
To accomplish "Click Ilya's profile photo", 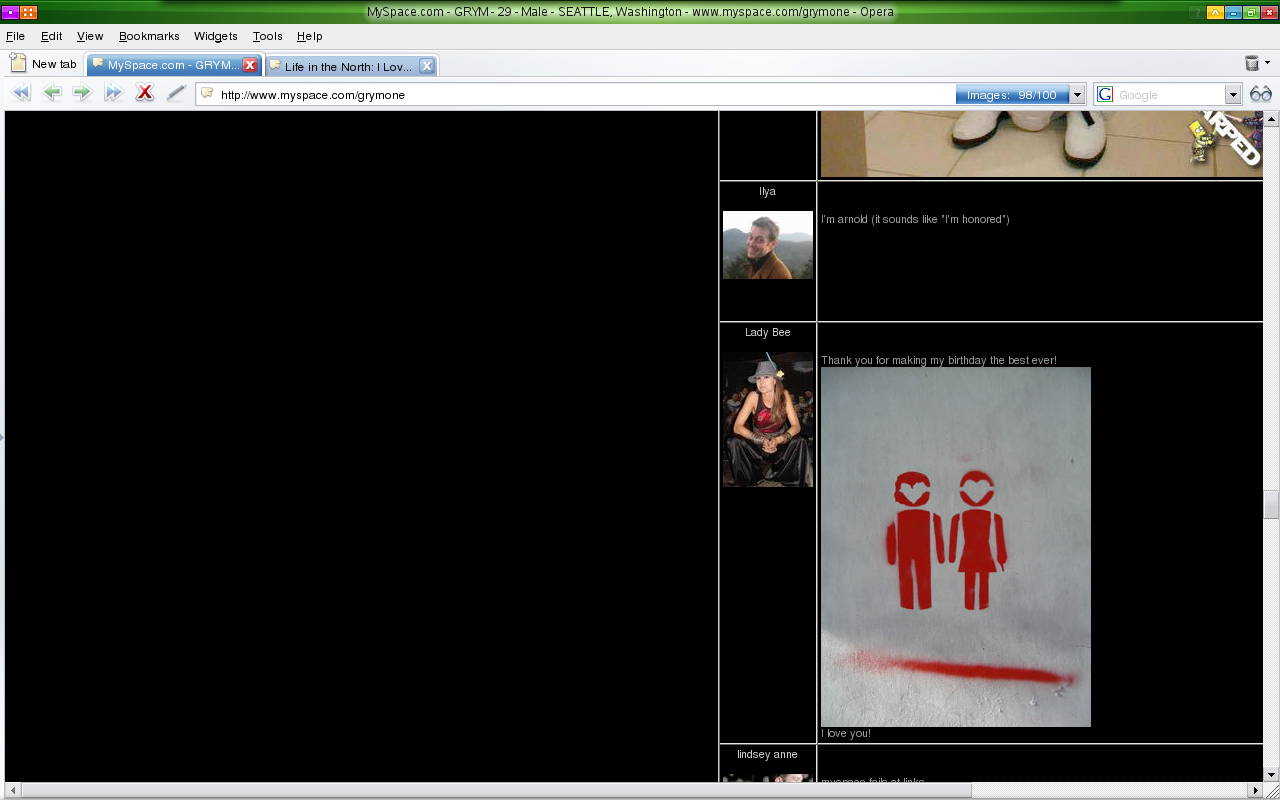I will [768, 245].
